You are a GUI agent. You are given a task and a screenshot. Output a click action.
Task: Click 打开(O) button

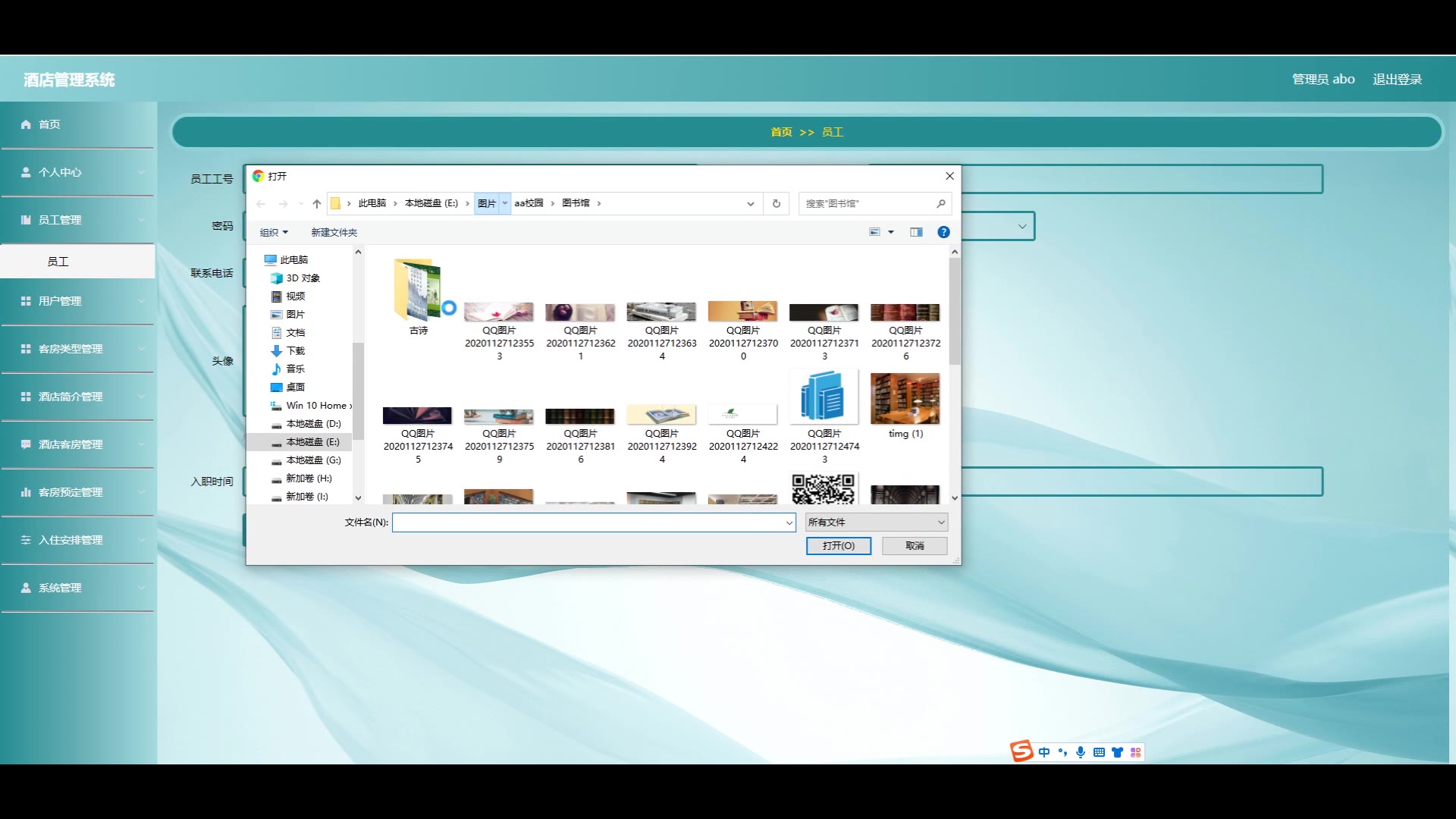coord(839,546)
